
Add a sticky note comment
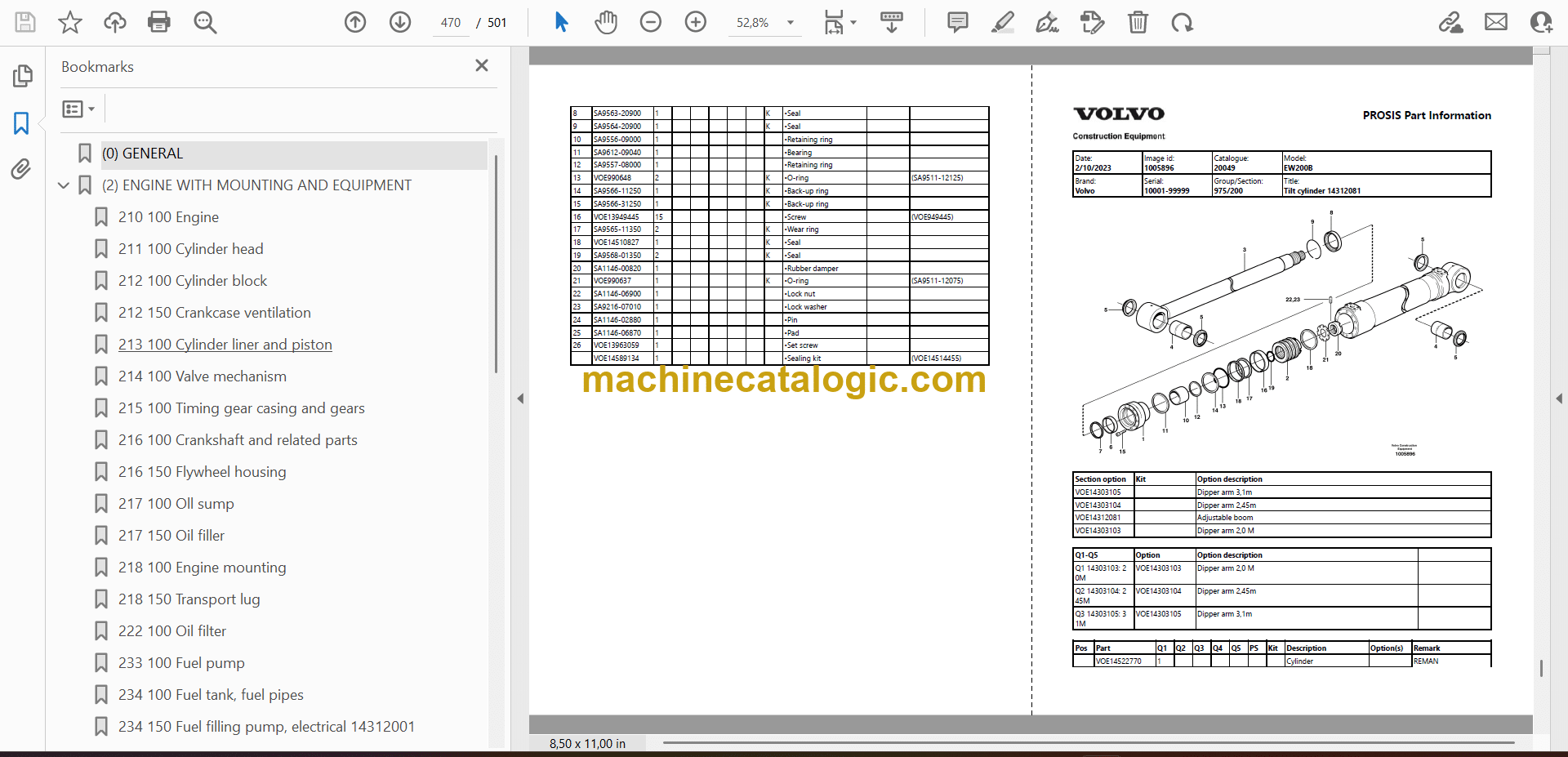coord(958,22)
